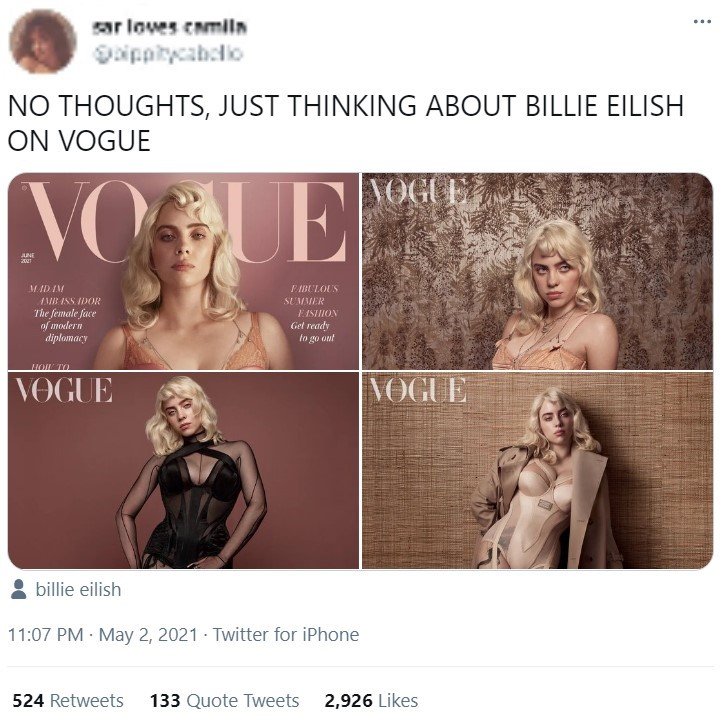Click the Madam Ambassador cover headline

[x=64, y=313]
